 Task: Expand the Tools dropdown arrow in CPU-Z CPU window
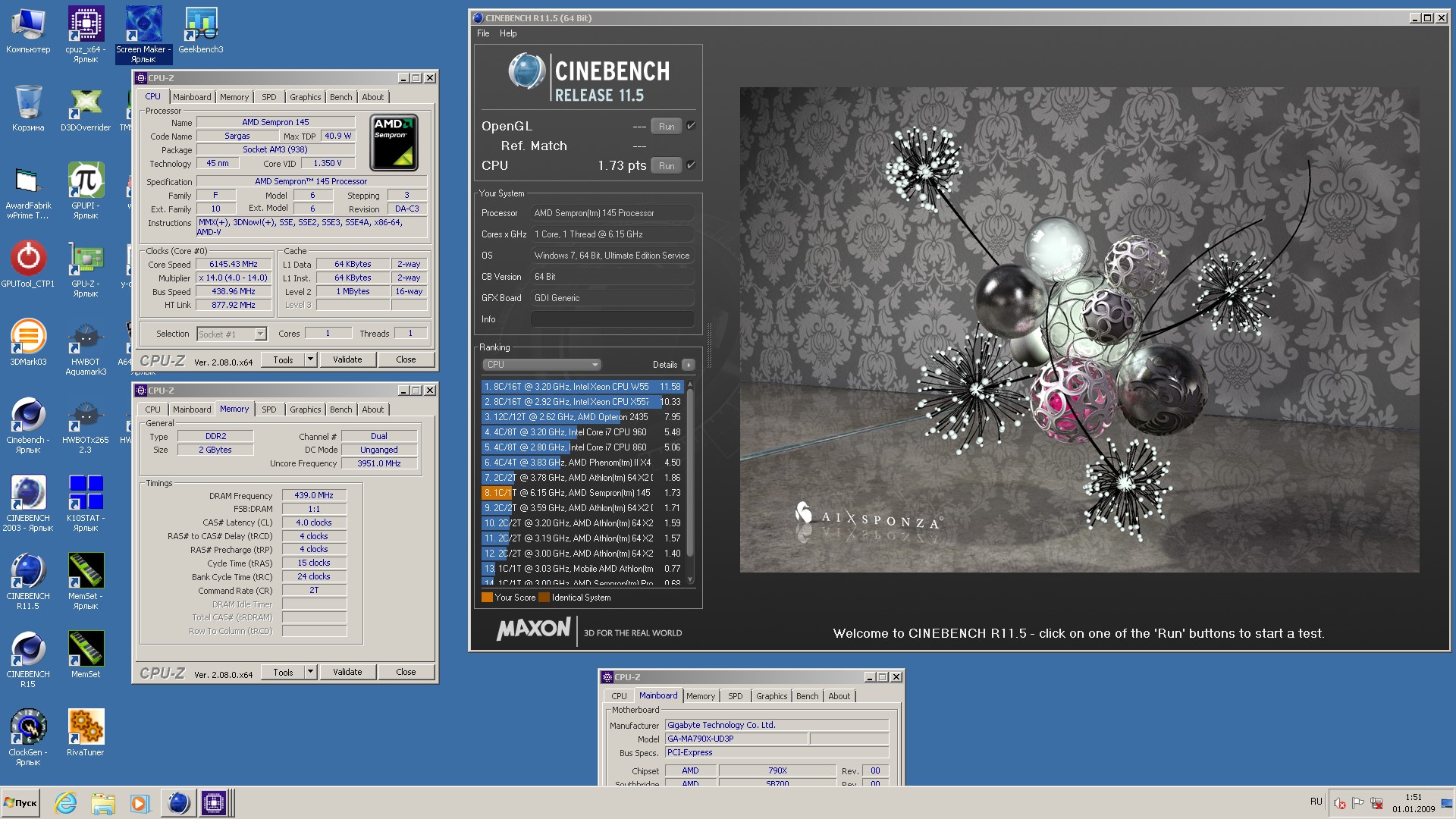tap(310, 359)
